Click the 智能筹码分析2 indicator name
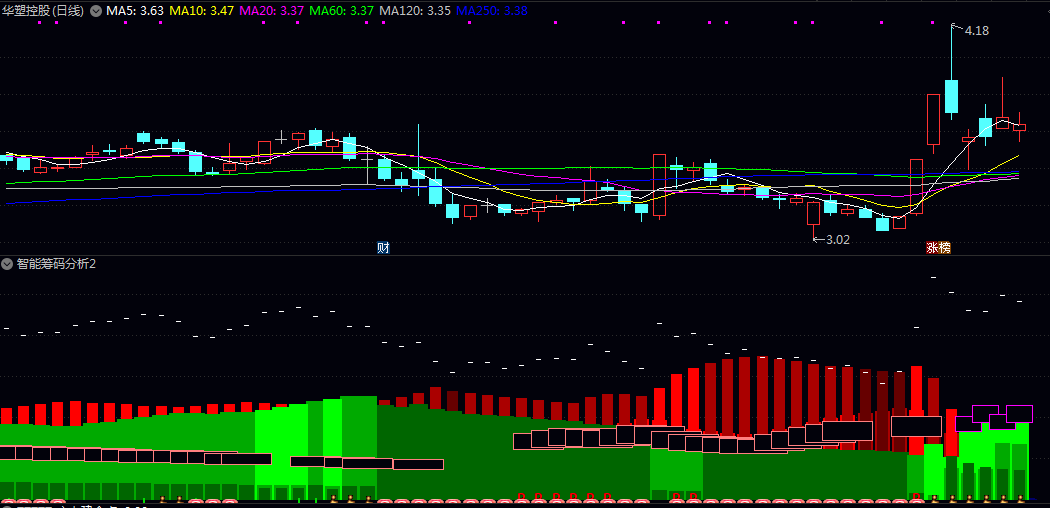The width and height of the screenshot is (1050, 508). [56, 264]
